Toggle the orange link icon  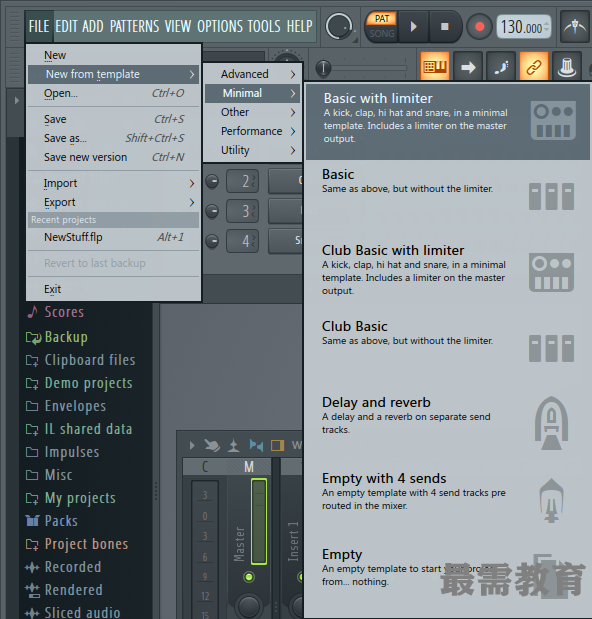[534, 66]
